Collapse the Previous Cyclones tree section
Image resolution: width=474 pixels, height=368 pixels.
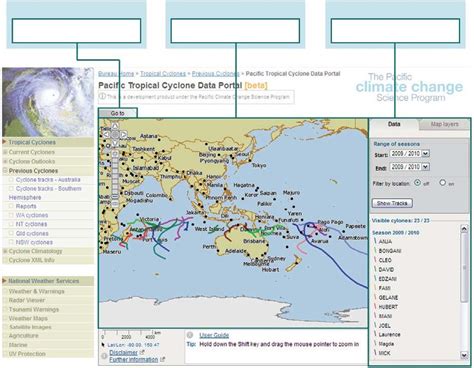(x=5, y=170)
